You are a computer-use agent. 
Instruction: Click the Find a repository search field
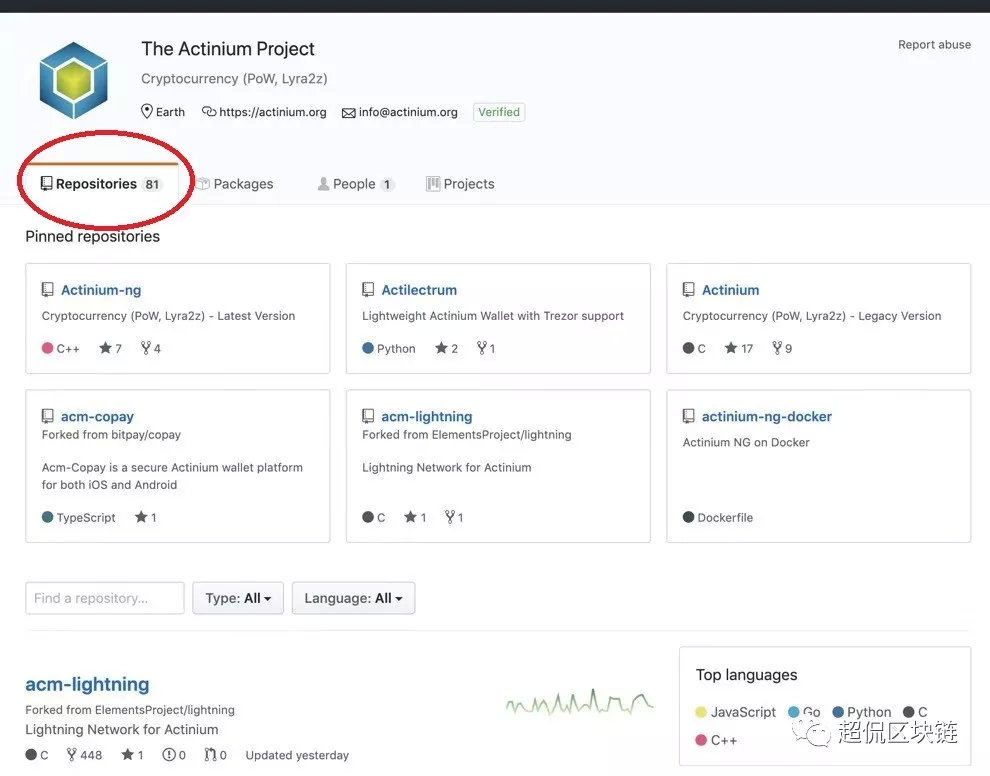105,598
